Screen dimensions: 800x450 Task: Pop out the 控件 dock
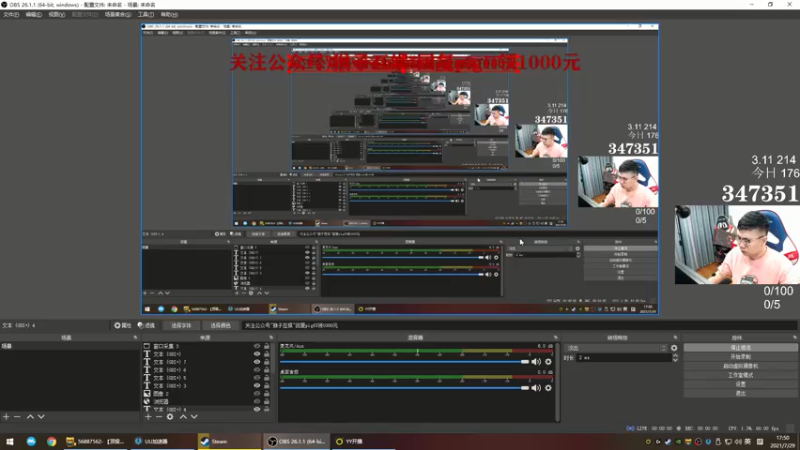tap(794, 337)
